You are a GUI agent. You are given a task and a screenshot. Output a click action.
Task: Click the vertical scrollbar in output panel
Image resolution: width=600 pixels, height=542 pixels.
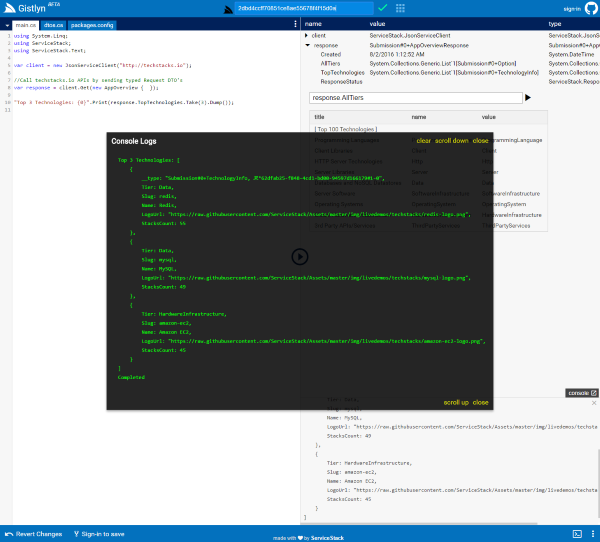coord(598,482)
